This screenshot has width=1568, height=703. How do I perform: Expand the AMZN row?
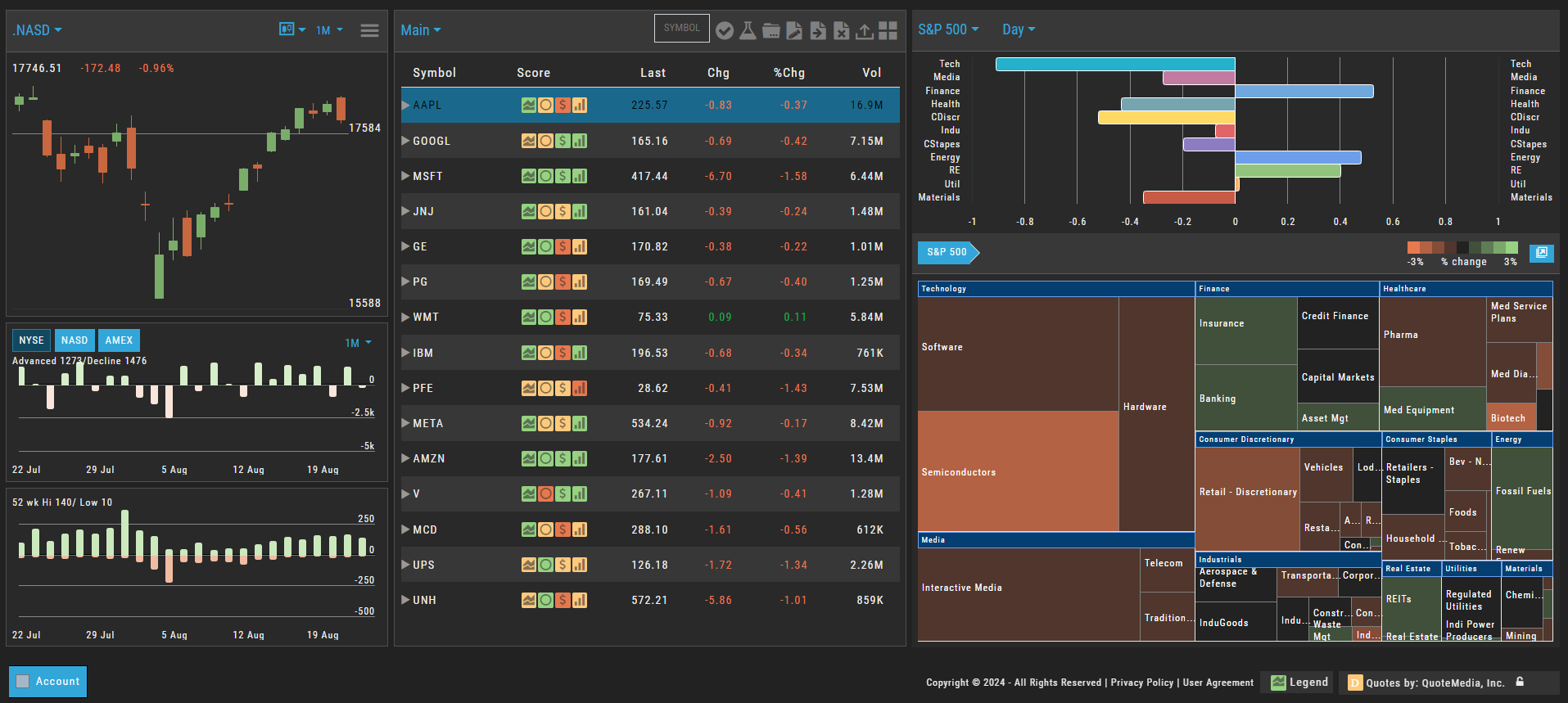405,458
